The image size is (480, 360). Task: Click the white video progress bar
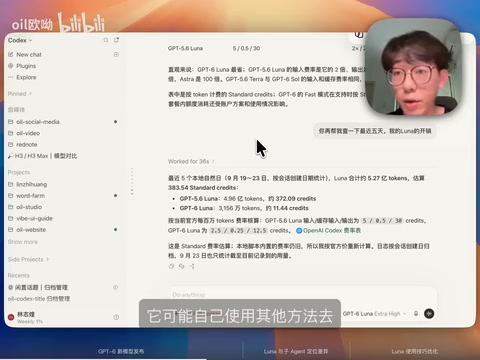[x=103, y=359]
